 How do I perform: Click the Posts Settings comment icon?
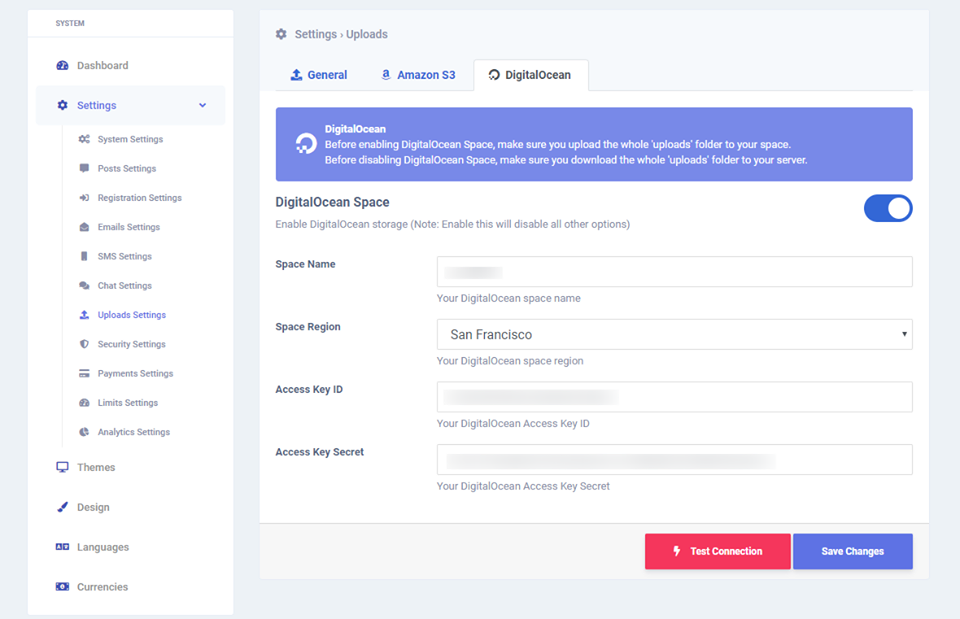84,168
